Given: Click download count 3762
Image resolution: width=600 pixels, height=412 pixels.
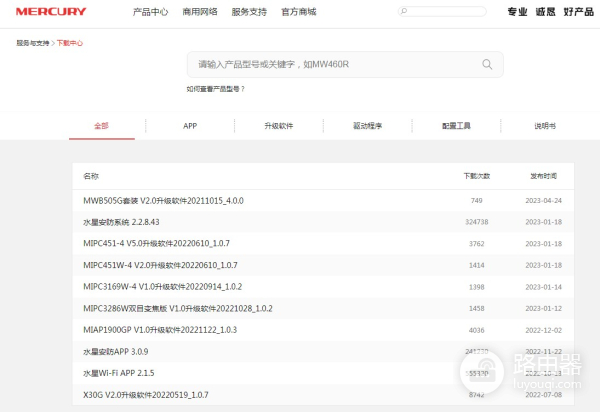Looking at the screenshot, I should 477,244.
